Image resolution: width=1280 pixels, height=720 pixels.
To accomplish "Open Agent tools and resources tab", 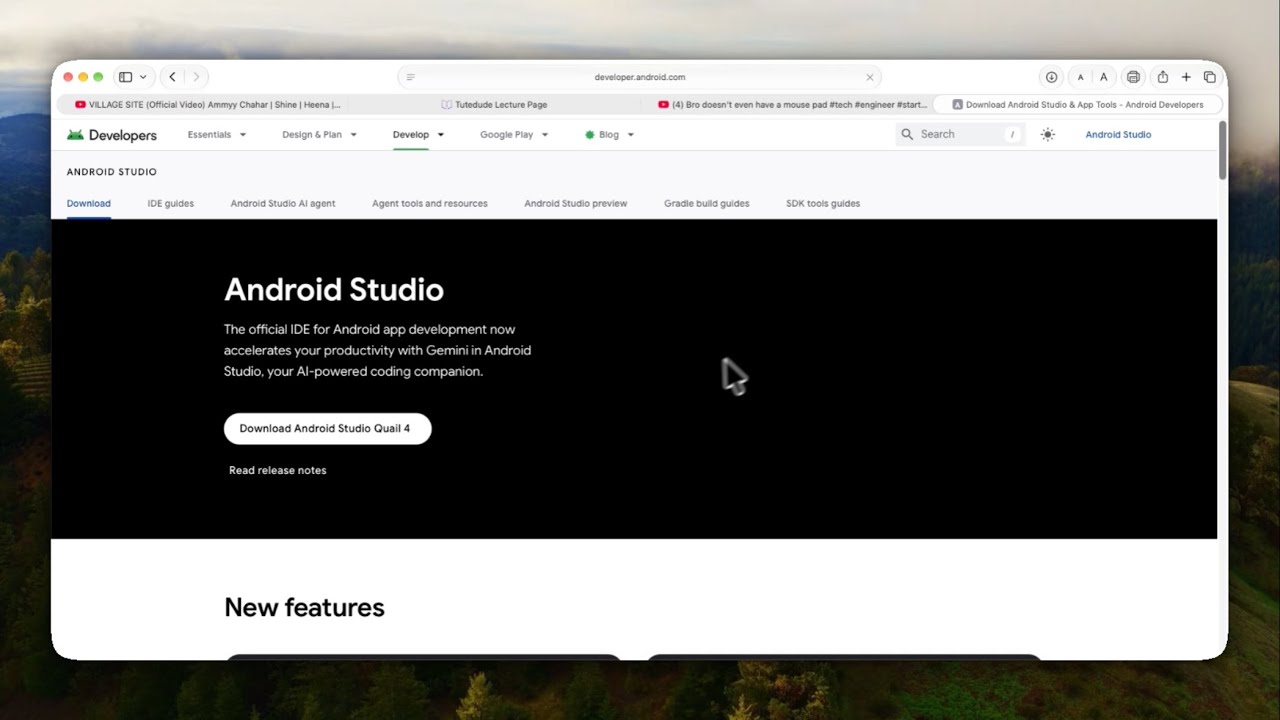I will (430, 203).
